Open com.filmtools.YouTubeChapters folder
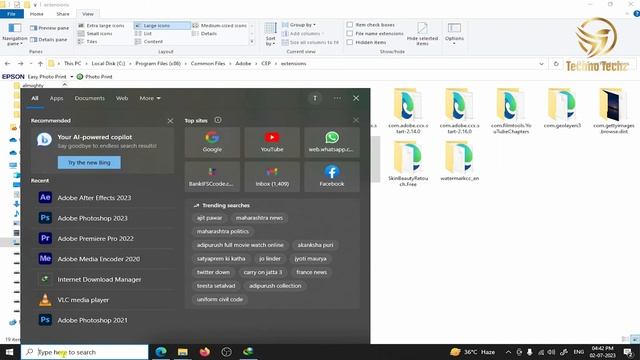640x360 pixels. click(x=510, y=111)
